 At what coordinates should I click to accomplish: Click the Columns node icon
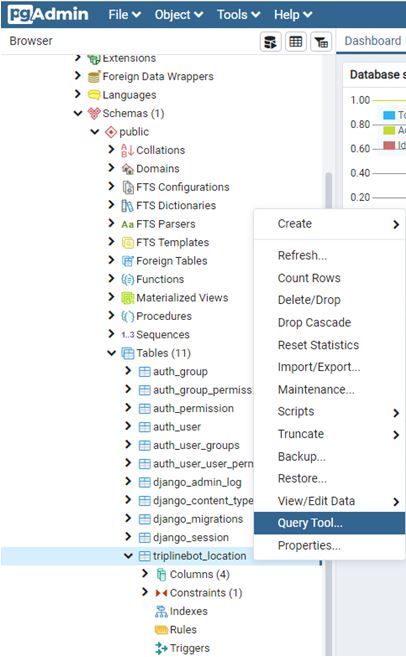click(161, 574)
